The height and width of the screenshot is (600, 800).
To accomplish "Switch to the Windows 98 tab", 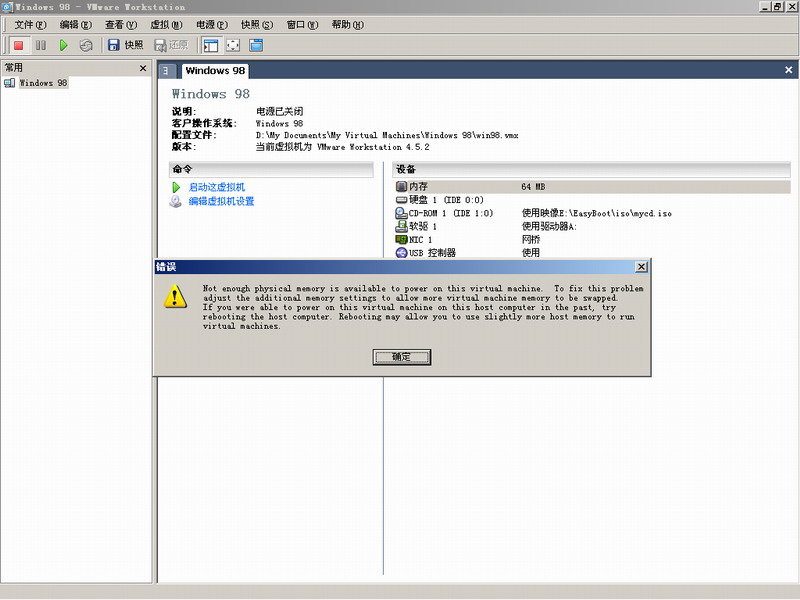I will coord(215,71).
